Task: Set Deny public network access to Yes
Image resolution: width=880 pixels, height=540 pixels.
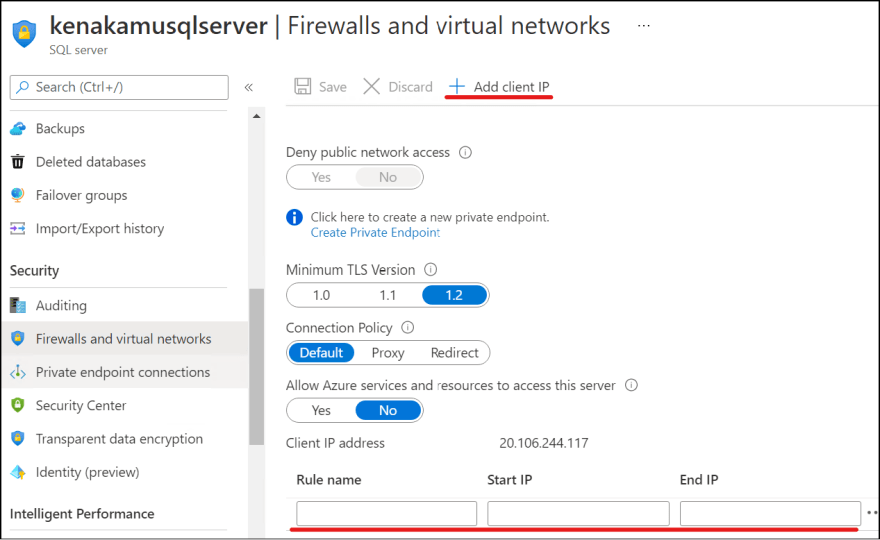Action: tap(321, 177)
